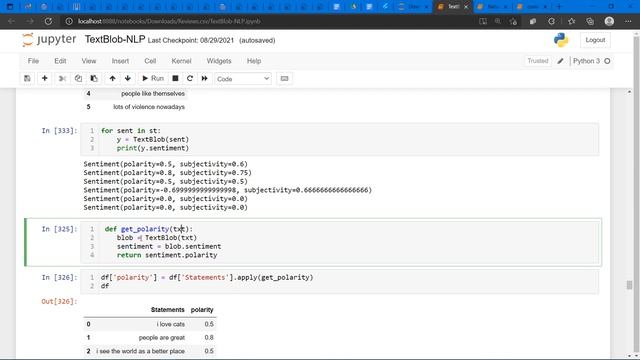Open the Edit menu
The image size is (640, 360).
click(x=60, y=61)
